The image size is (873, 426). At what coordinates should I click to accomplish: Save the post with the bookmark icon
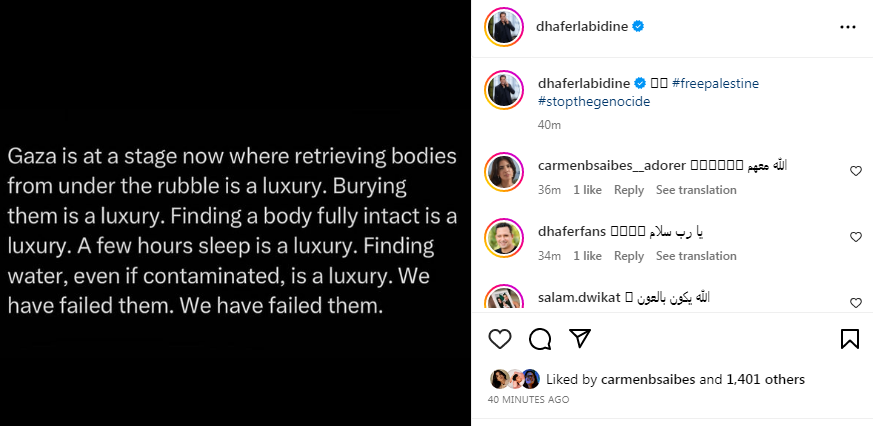[x=849, y=339]
